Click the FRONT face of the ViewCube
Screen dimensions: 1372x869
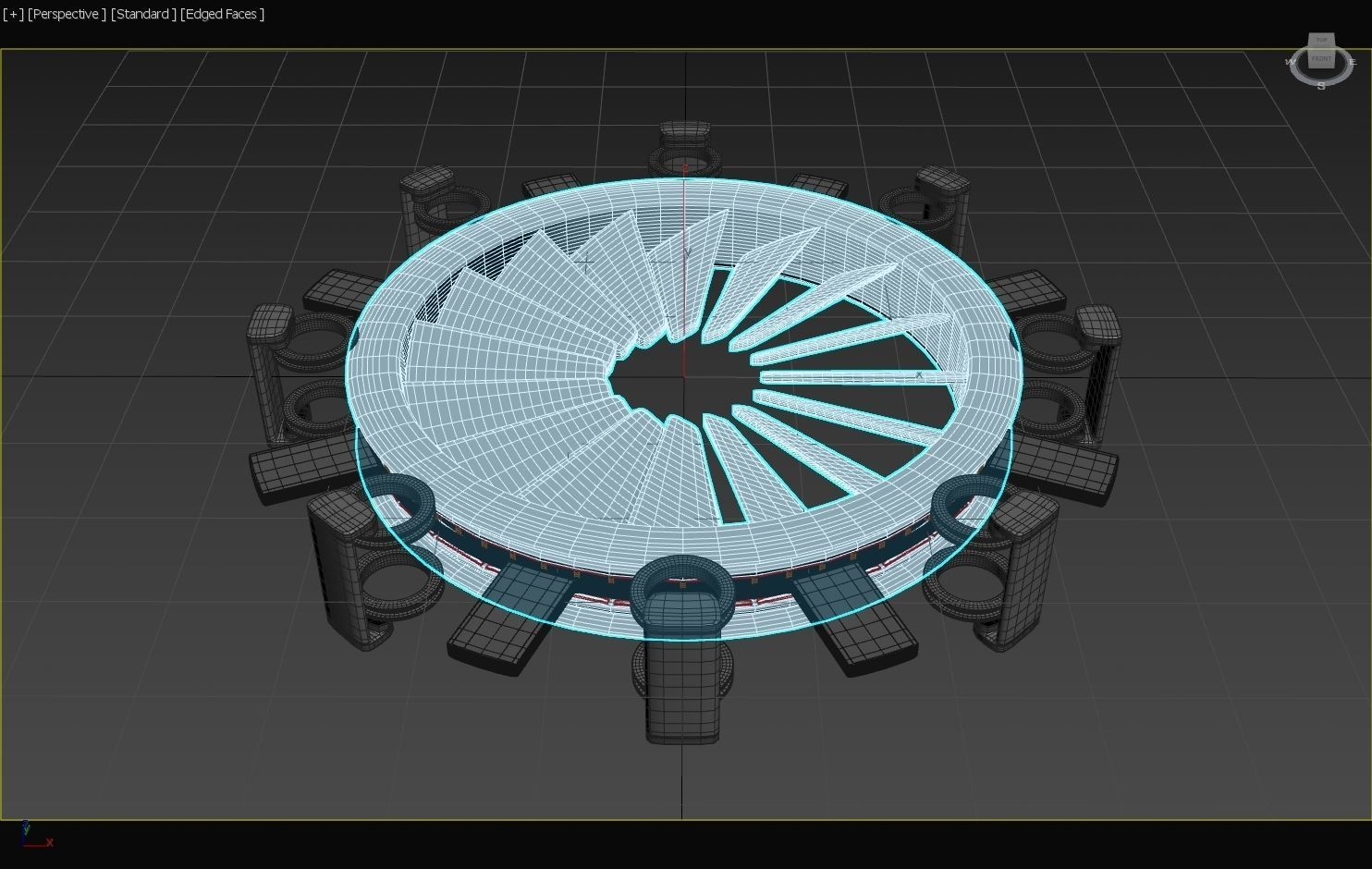[1321, 59]
